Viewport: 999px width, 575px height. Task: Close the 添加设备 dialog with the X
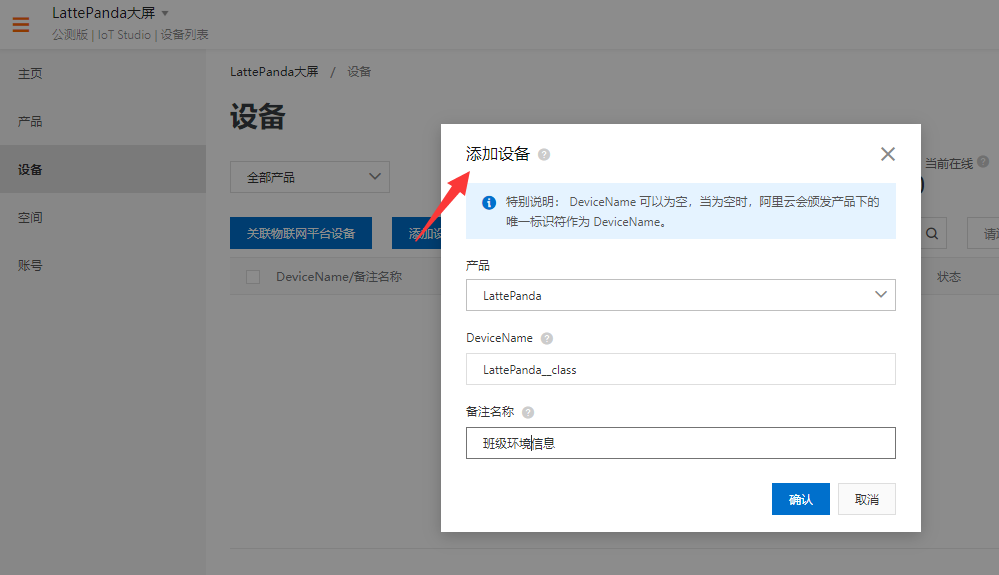coord(888,154)
